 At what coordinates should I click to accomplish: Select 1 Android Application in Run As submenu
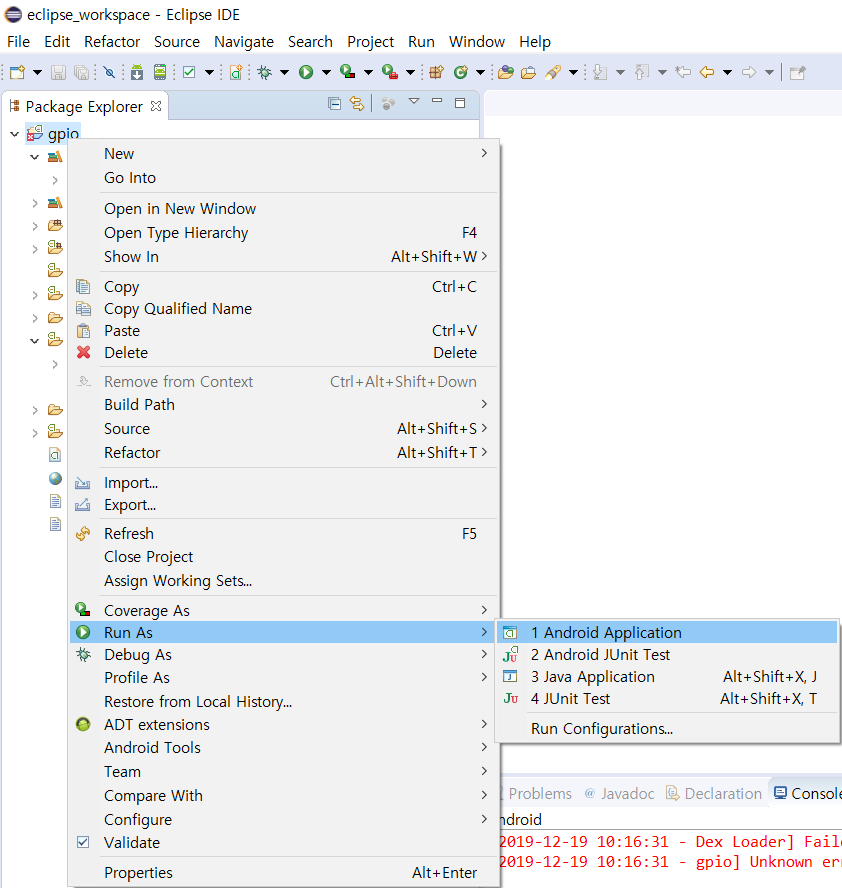tap(667, 633)
